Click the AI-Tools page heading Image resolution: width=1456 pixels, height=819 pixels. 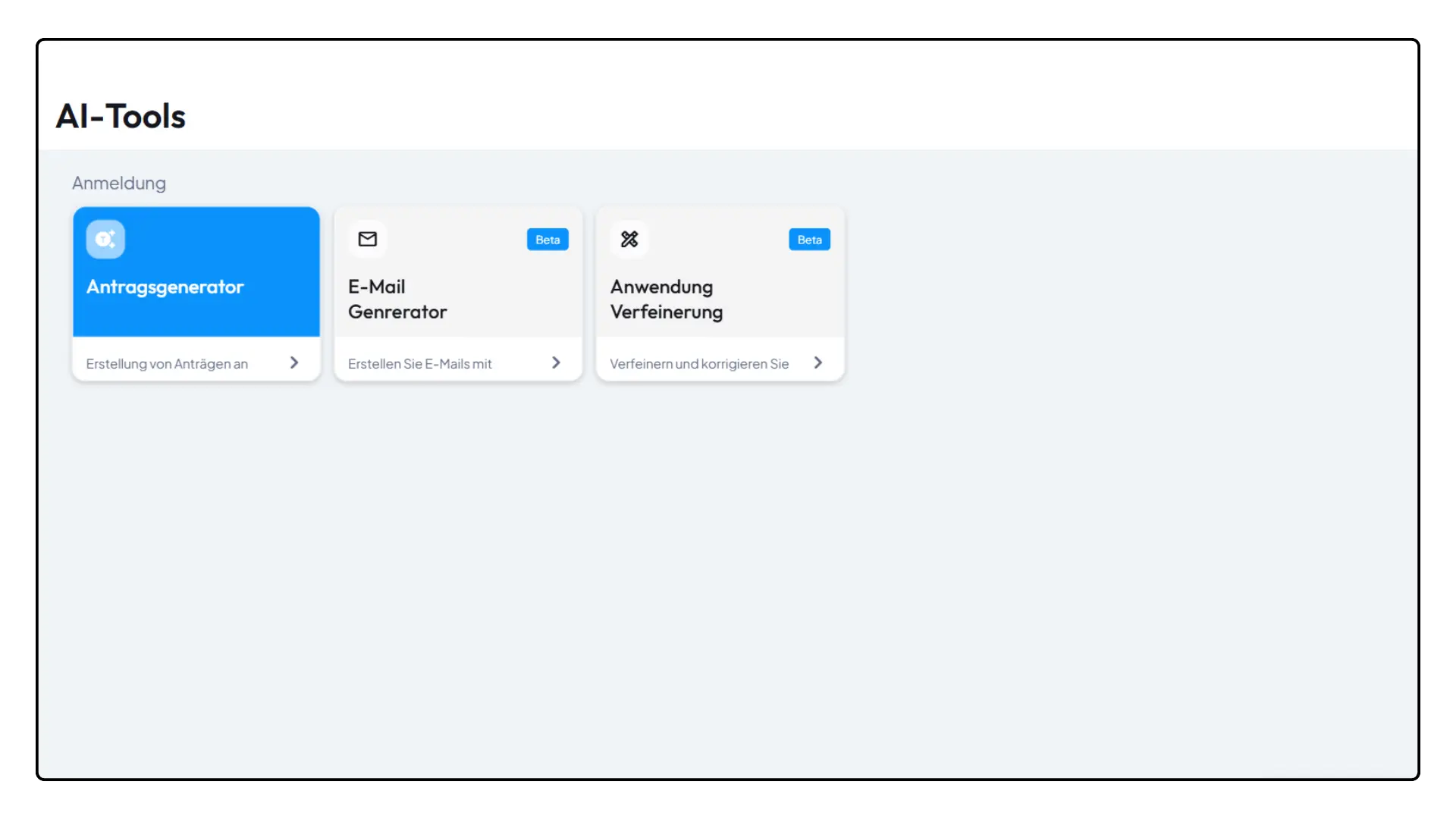(x=121, y=117)
